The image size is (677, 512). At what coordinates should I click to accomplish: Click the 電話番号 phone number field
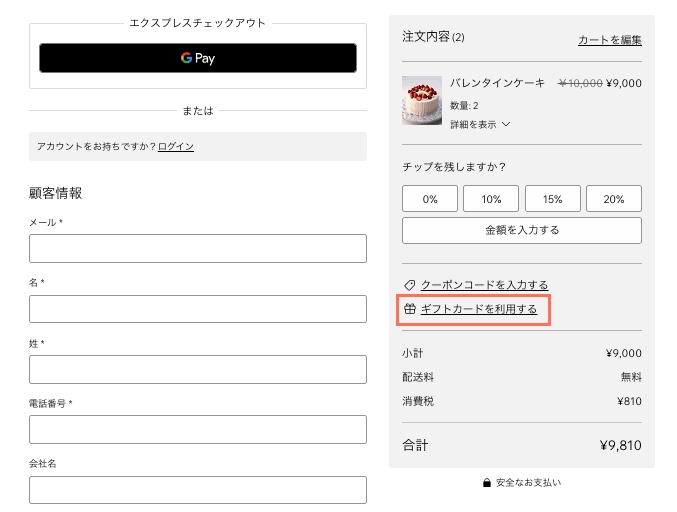[198, 430]
